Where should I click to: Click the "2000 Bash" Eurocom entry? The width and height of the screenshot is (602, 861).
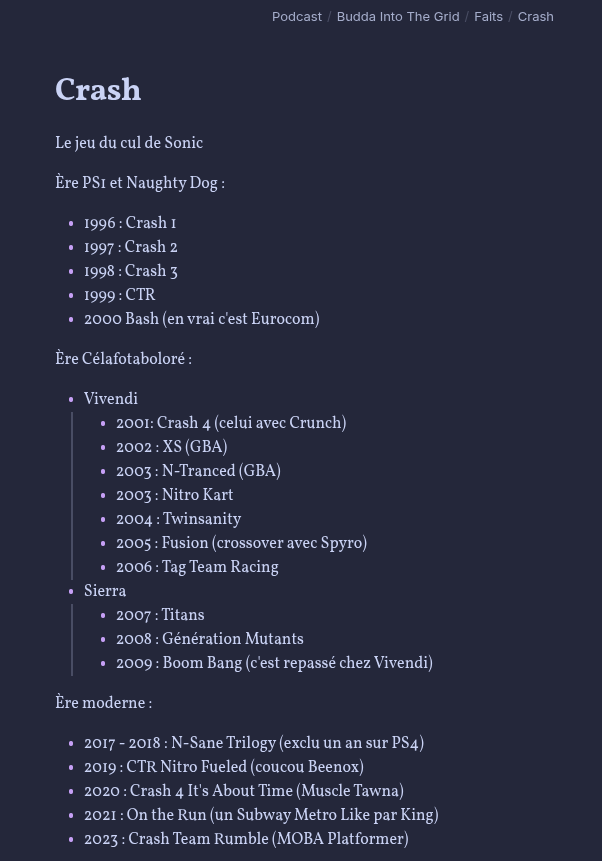(x=201, y=320)
